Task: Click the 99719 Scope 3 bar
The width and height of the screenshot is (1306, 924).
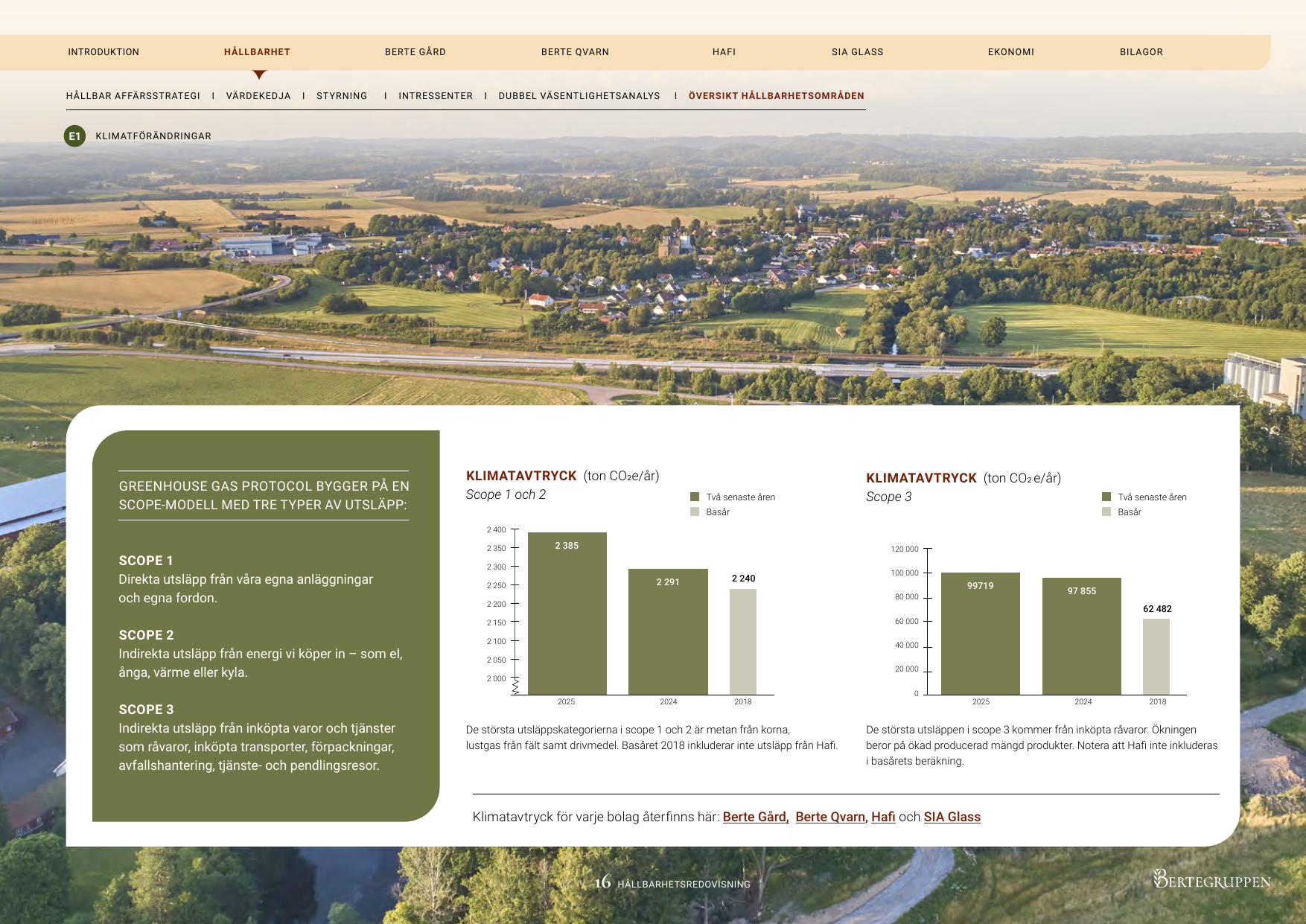Action: [x=981, y=634]
